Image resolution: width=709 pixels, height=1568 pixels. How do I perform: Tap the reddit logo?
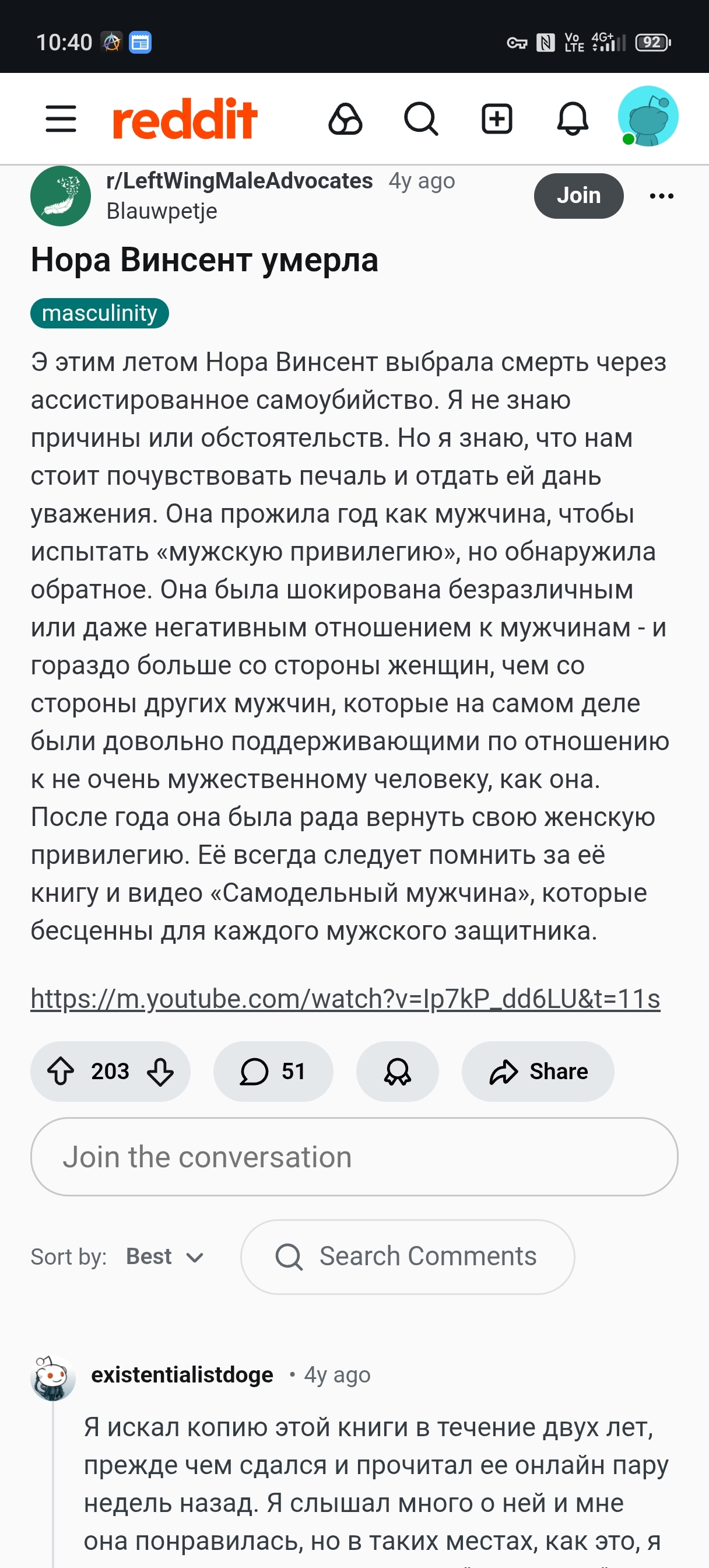(x=185, y=118)
